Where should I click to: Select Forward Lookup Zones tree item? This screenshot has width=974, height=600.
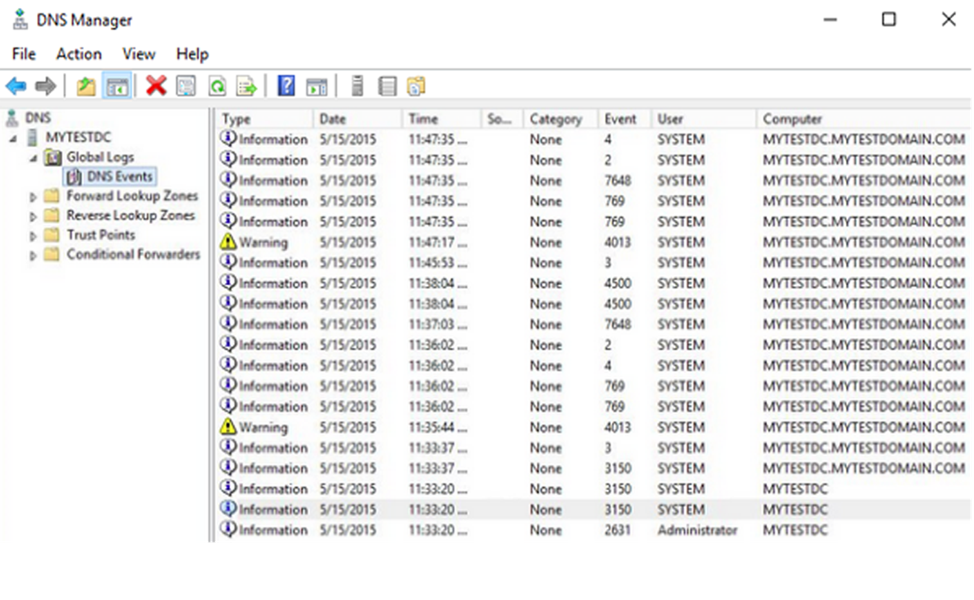point(132,196)
